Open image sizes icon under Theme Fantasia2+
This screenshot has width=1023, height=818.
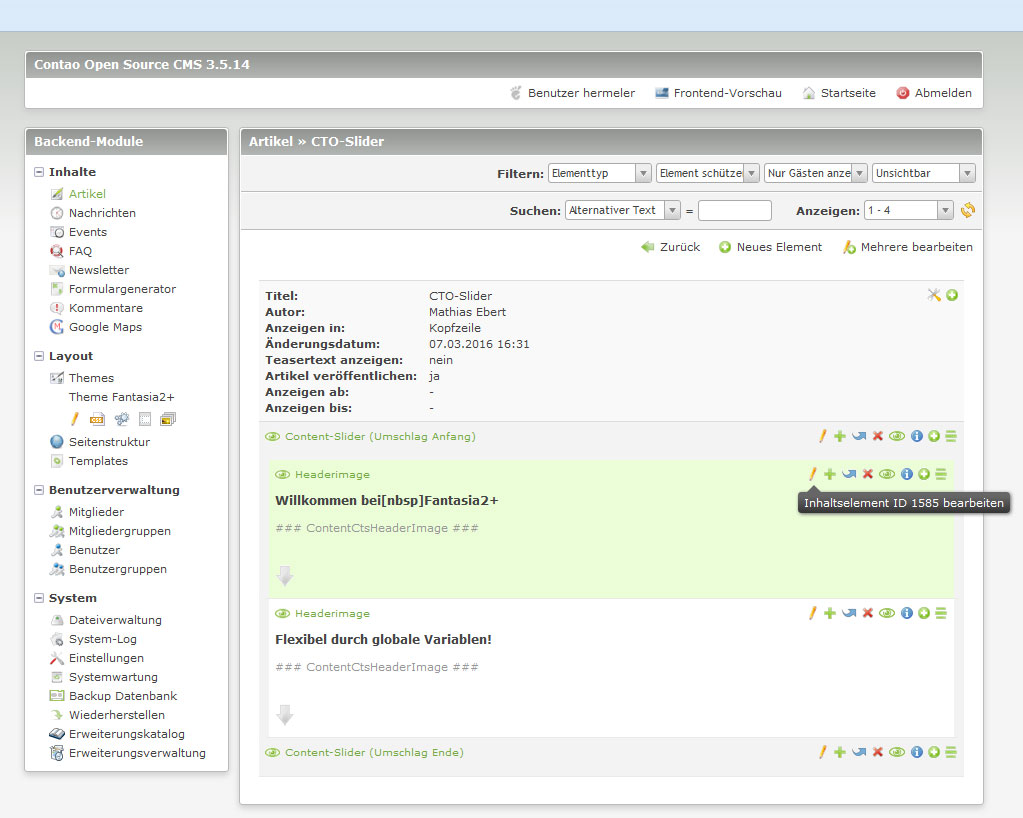[x=167, y=419]
